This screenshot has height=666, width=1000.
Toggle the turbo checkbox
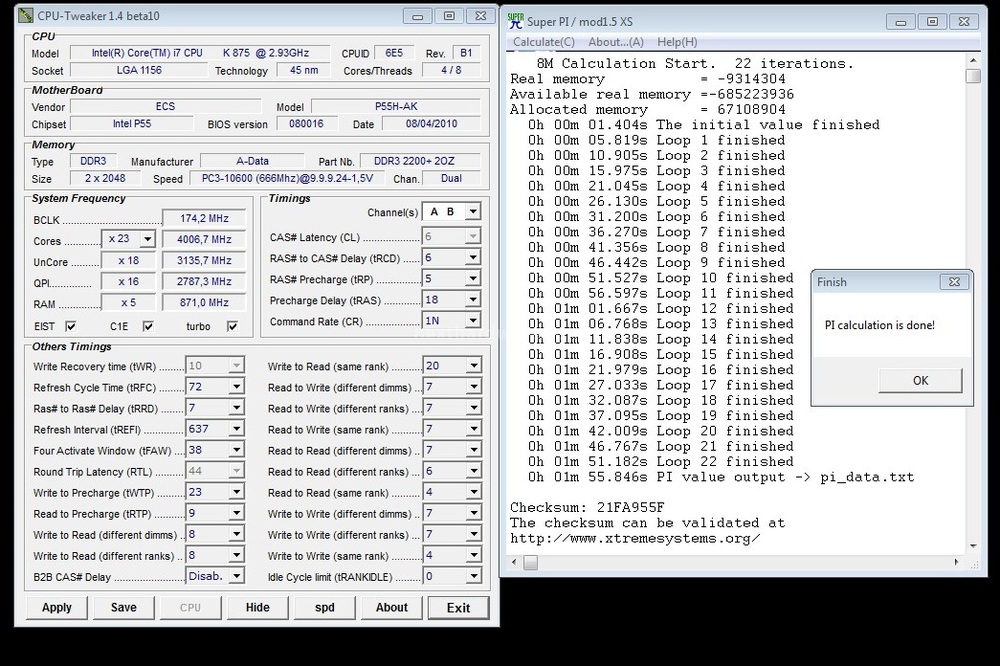[232, 326]
